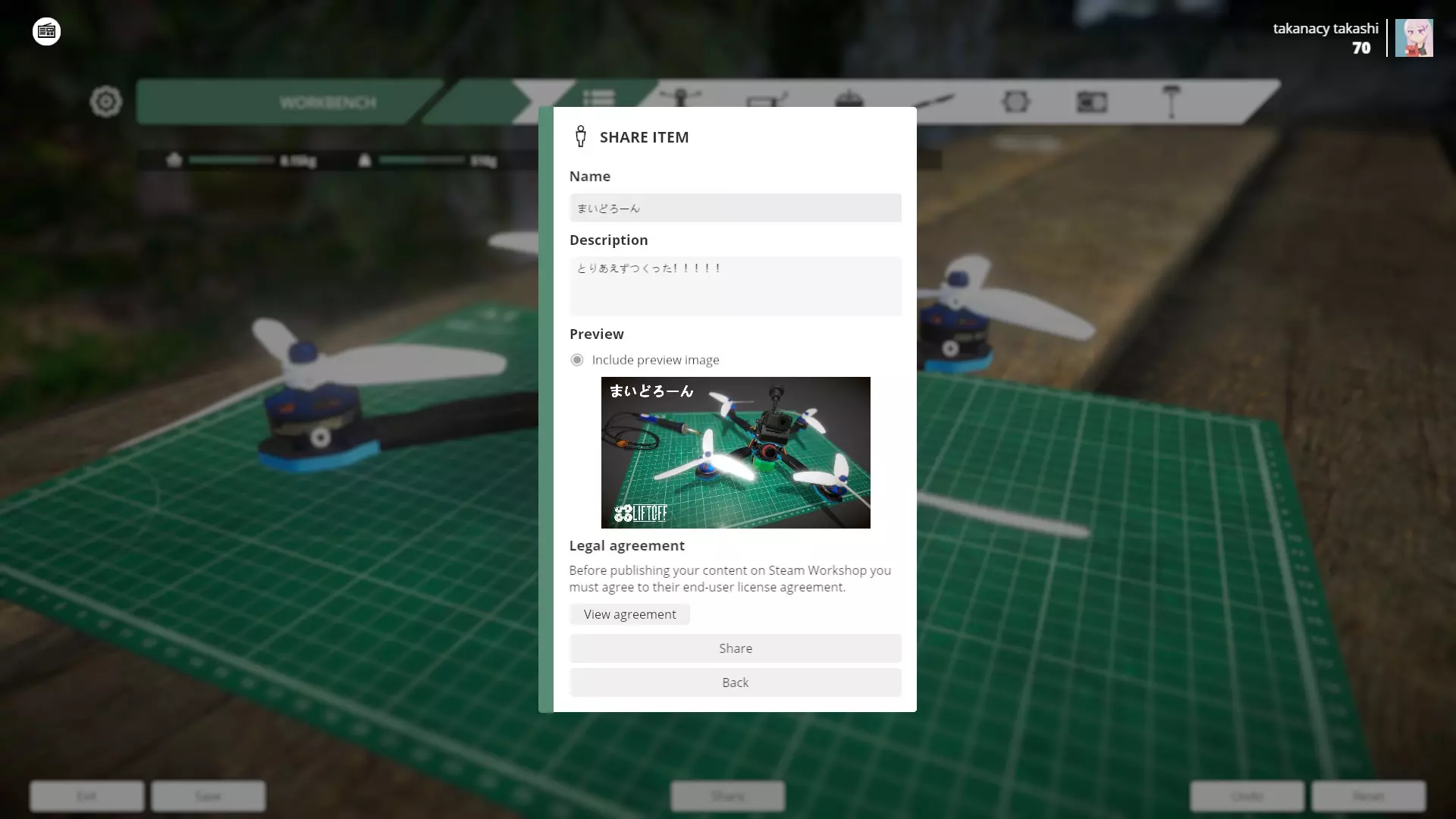Open the settings gear beside Workbench

pyautogui.click(x=105, y=102)
